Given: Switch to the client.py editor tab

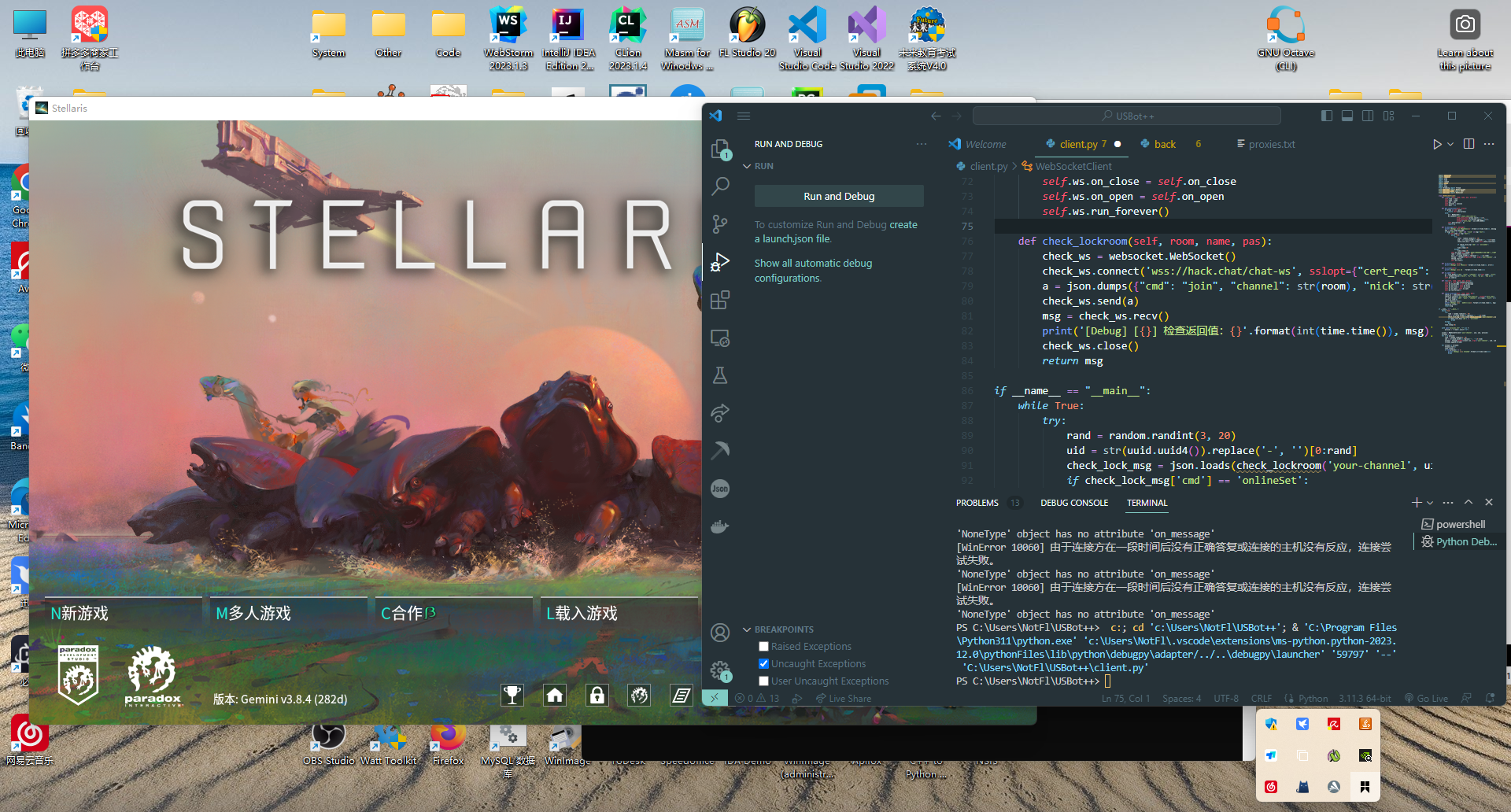Looking at the screenshot, I should pyautogui.click(x=1083, y=144).
